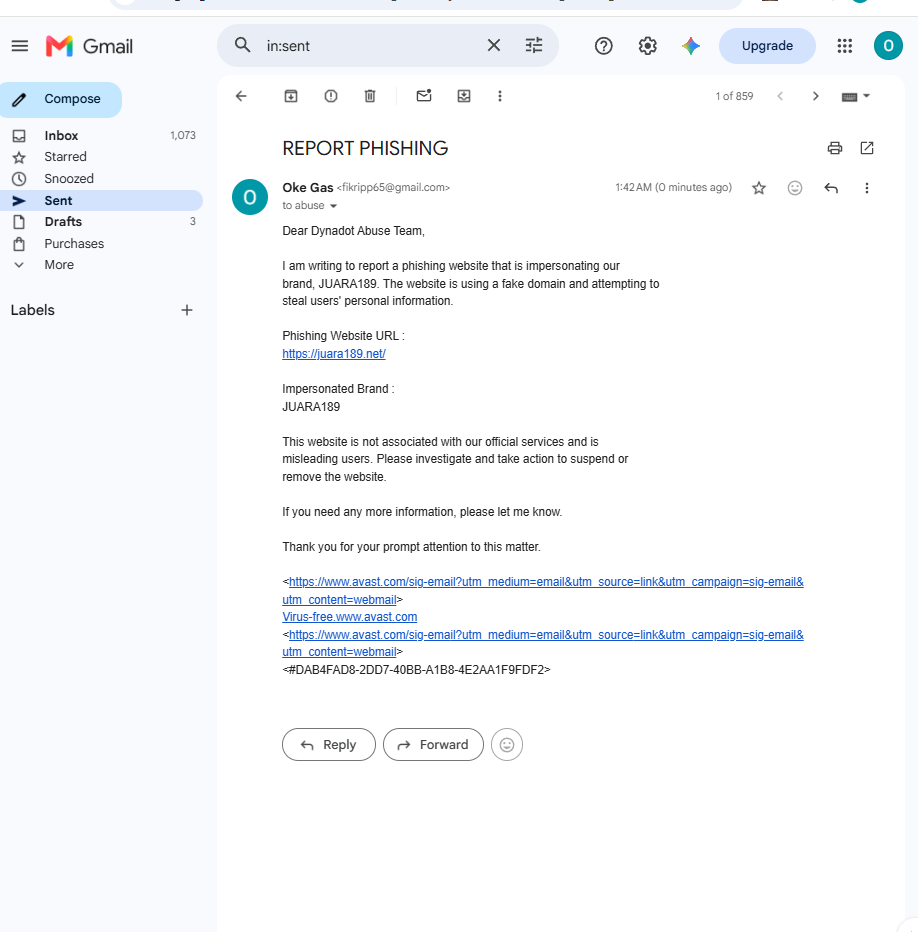Go to the older conversation arrow
Screen dimensions: 918x932
(816, 96)
